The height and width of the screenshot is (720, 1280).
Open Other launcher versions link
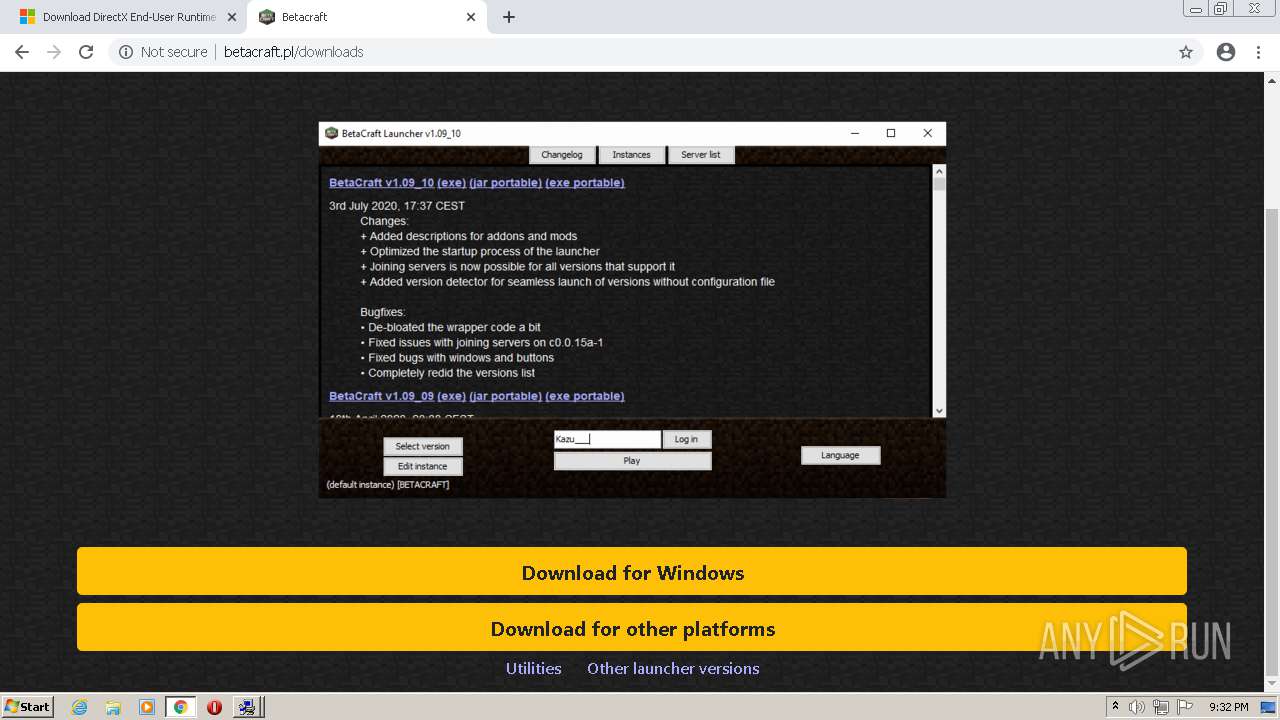673,668
